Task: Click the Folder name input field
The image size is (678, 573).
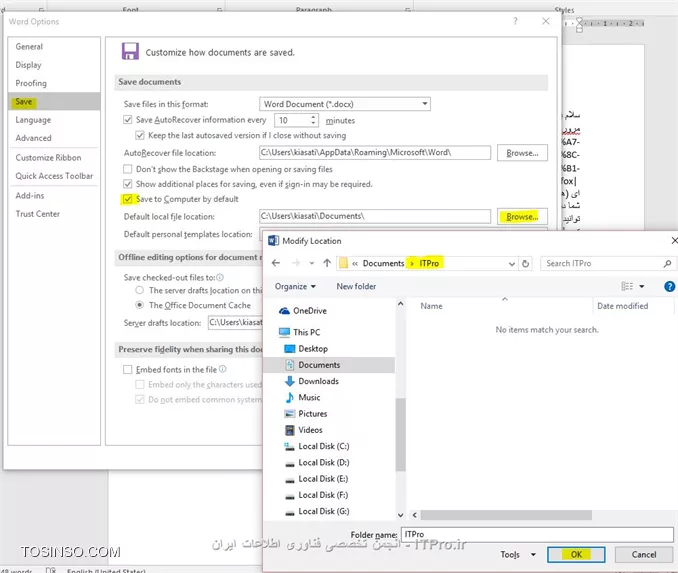Action: (x=537, y=535)
